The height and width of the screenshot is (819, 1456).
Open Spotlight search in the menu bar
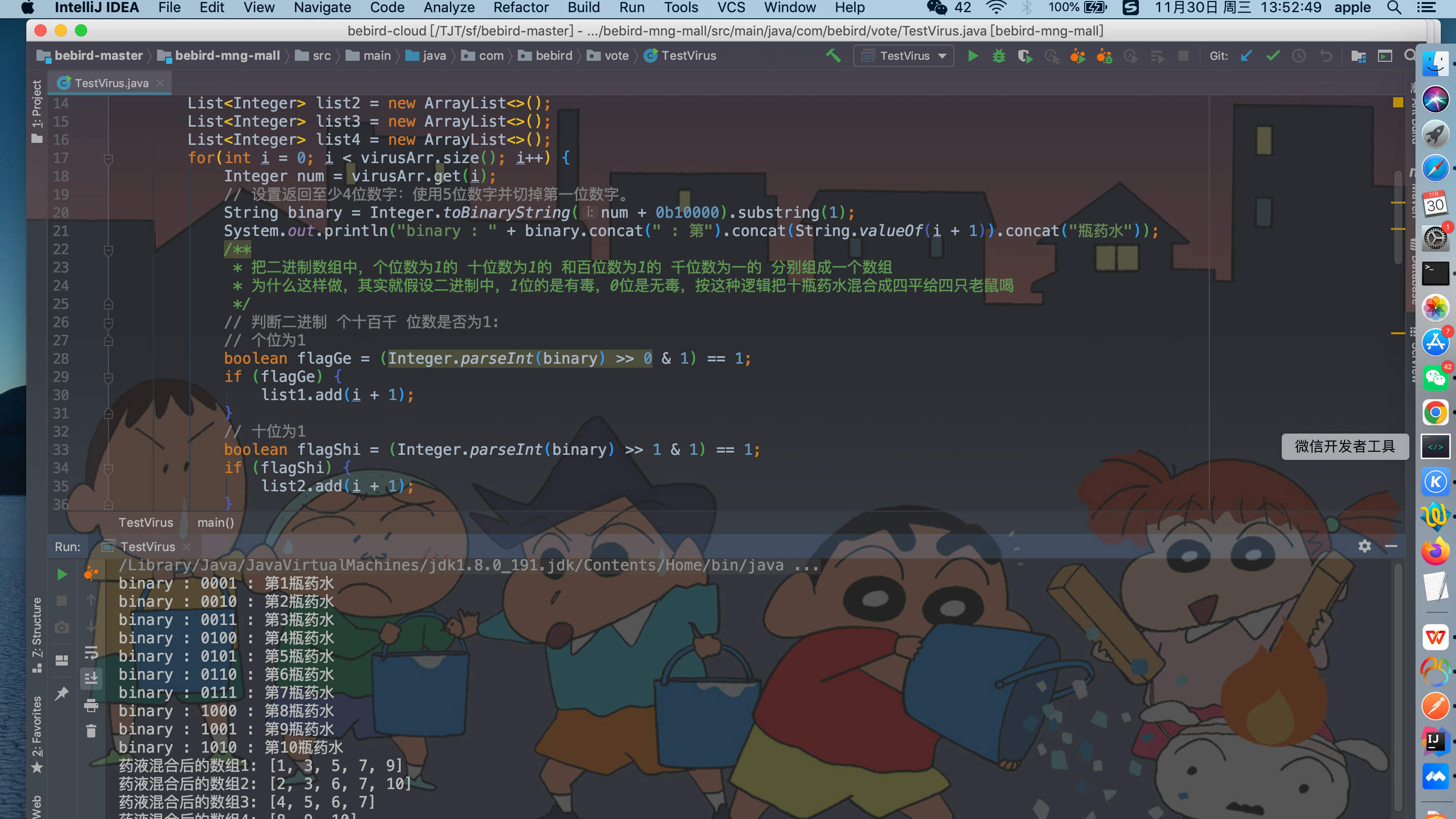[x=1394, y=8]
